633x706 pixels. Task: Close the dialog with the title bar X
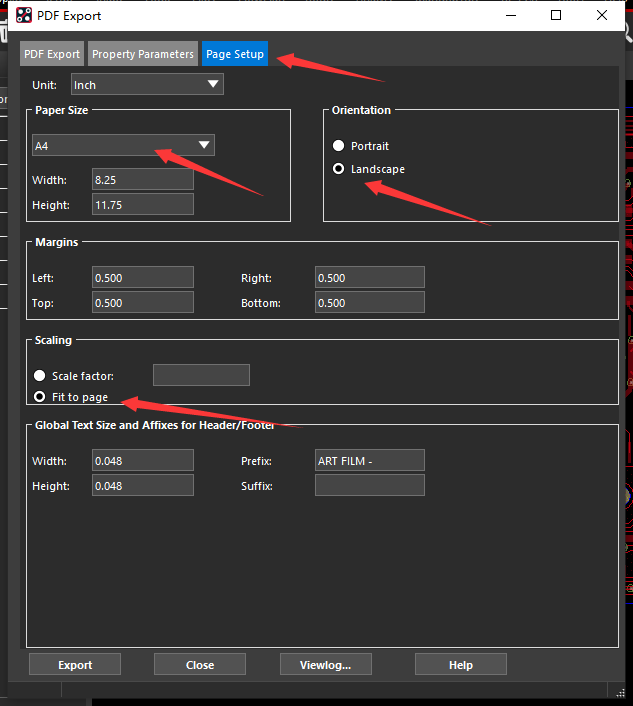point(602,15)
